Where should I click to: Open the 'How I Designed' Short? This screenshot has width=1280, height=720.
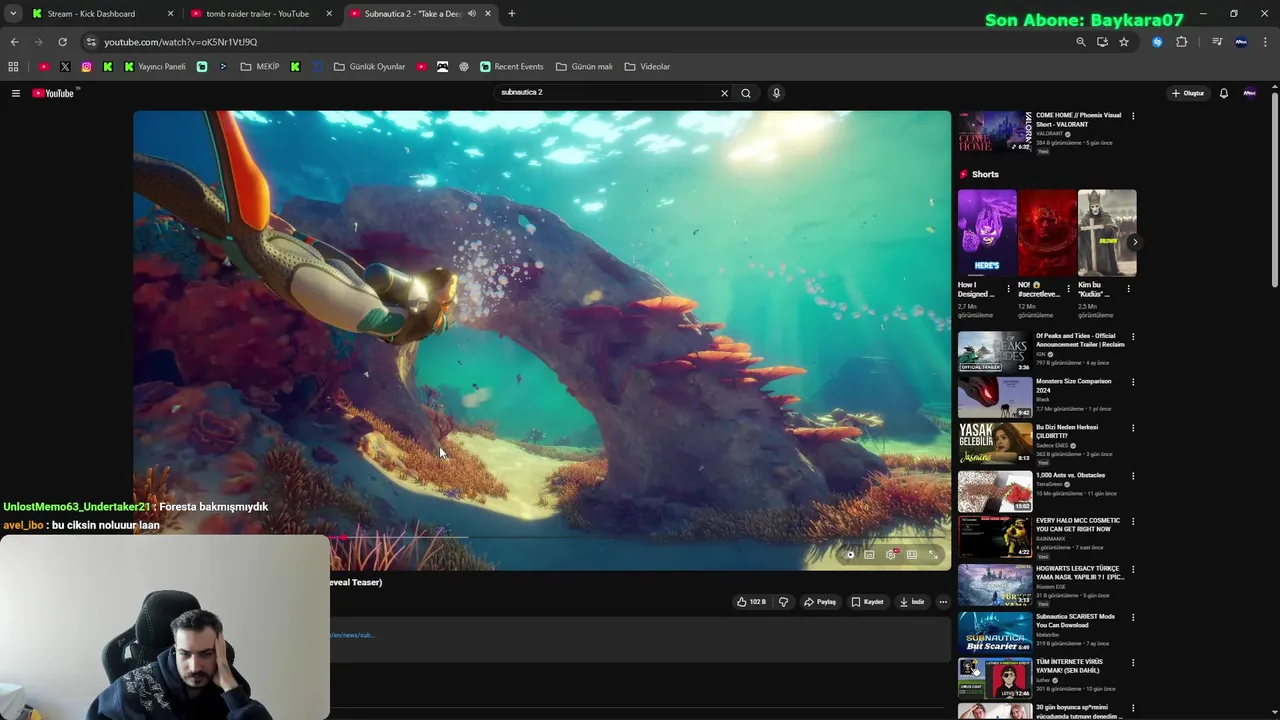[987, 233]
